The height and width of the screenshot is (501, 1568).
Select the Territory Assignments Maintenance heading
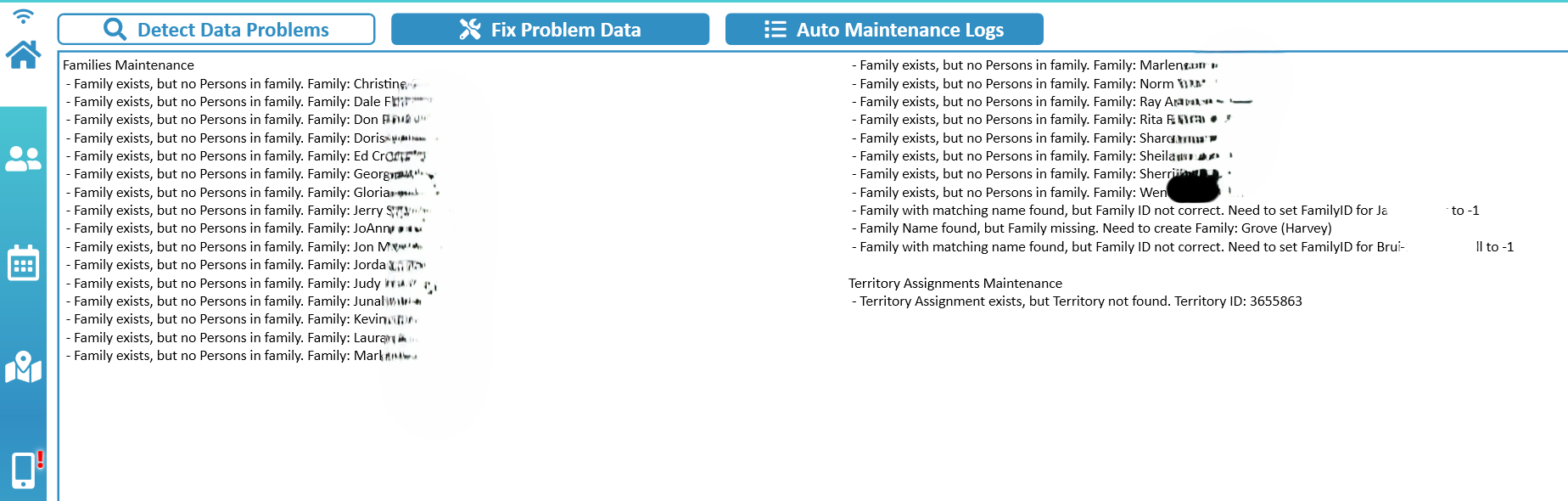955,284
